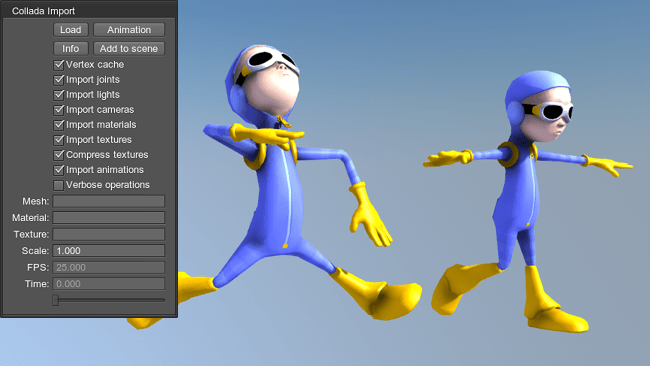Viewport: 650px width, 366px height.
Task: Click the Vertex cache label text
Action: [x=95, y=65]
